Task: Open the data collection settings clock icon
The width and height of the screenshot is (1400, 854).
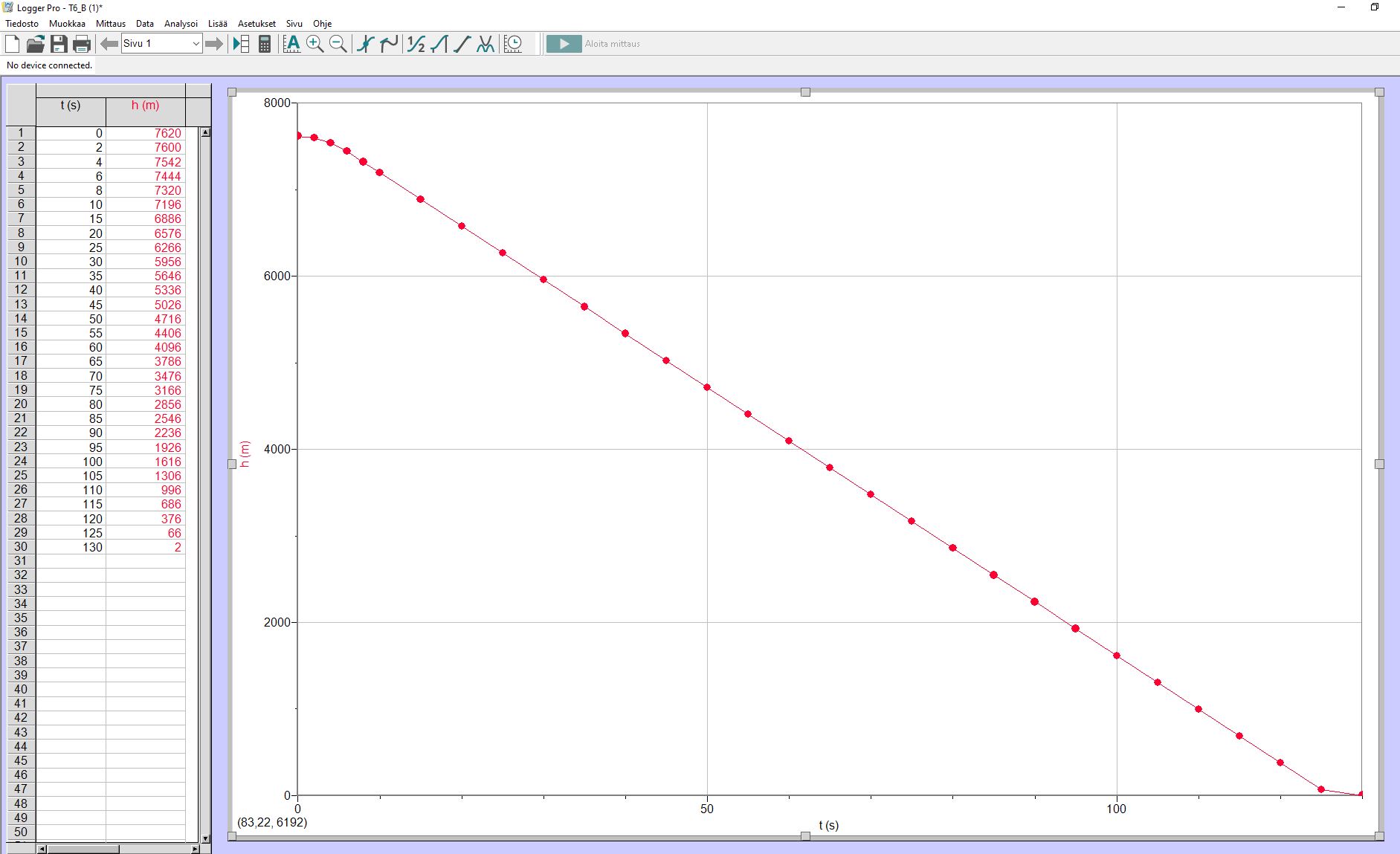Action: [513, 44]
